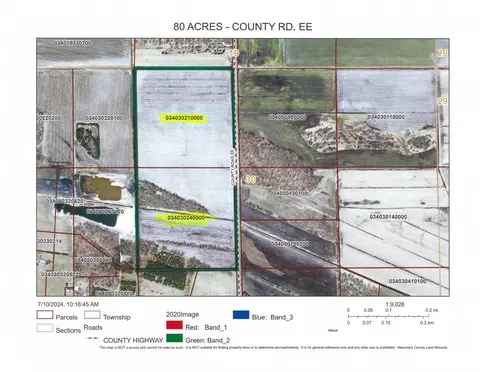Click the map scale ratio '1:9,028'
The image size is (480, 372).
(395, 304)
